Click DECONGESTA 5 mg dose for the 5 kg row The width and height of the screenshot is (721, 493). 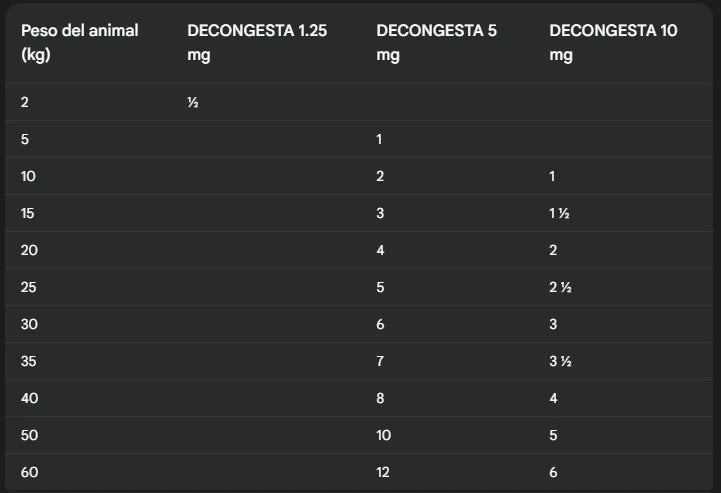379,139
